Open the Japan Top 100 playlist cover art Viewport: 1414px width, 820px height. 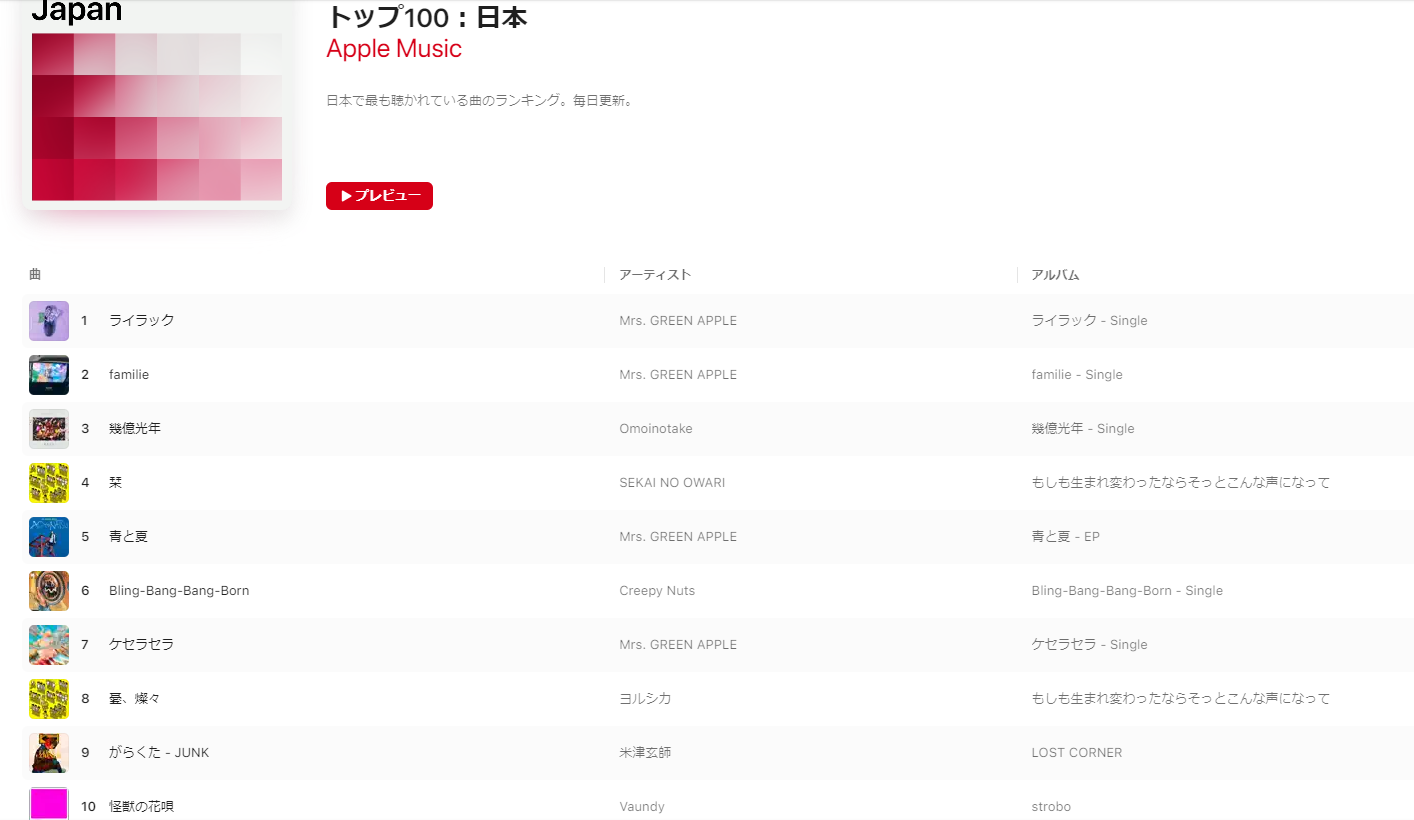tap(157, 104)
